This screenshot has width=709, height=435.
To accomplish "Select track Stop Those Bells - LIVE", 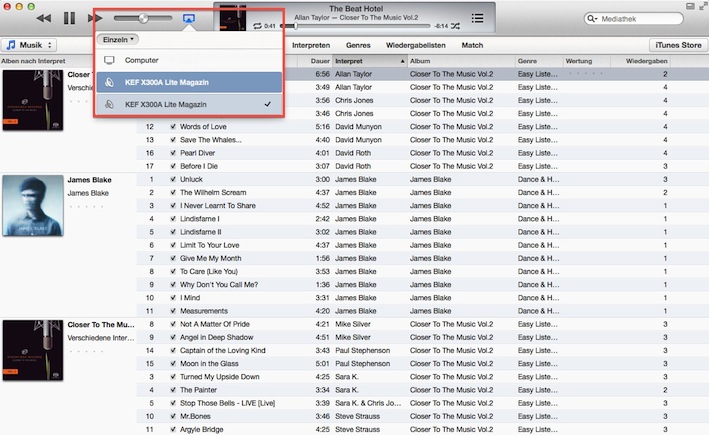I will pos(227,403).
